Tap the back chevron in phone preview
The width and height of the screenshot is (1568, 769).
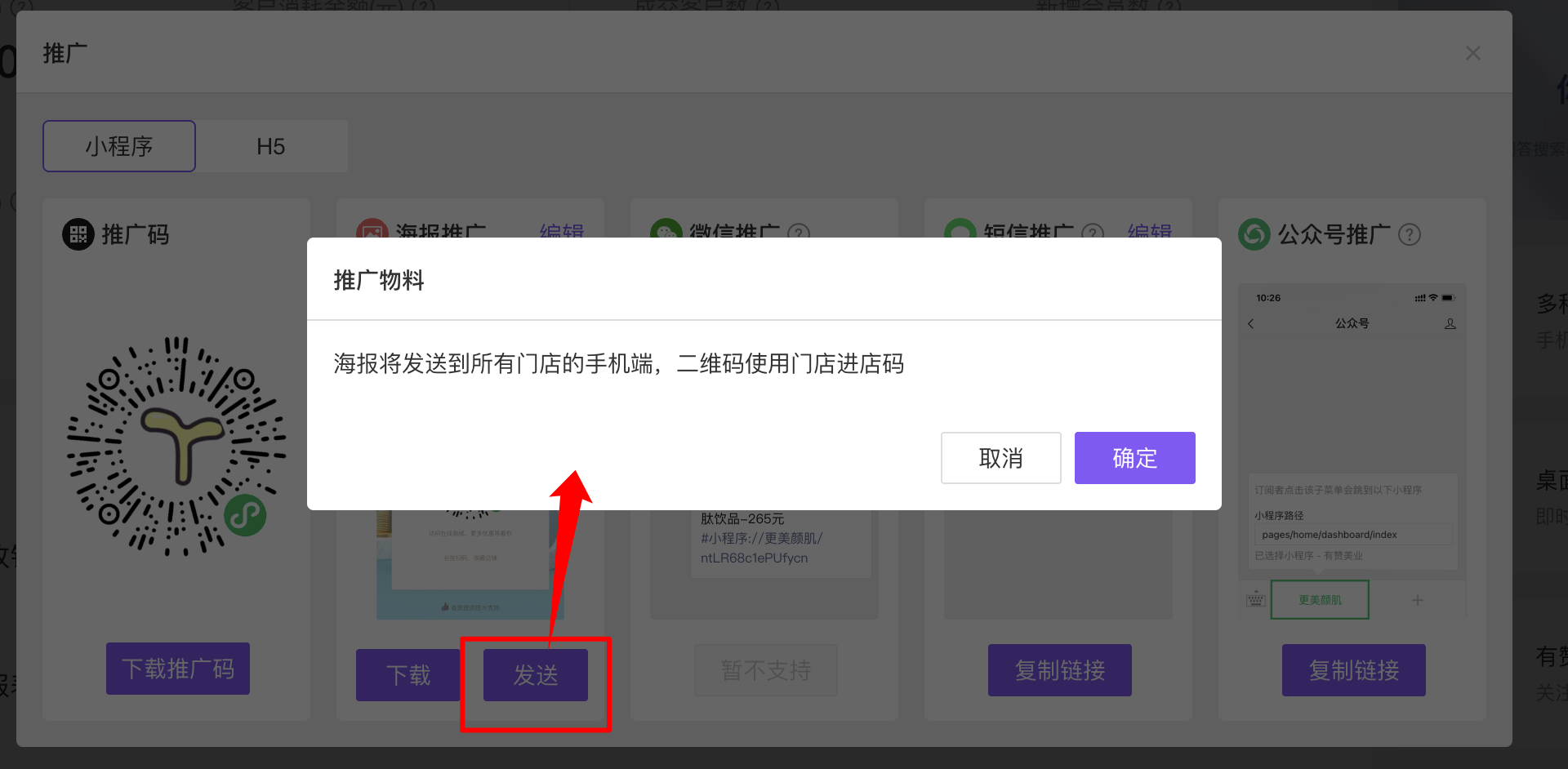(x=1251, y=324)
